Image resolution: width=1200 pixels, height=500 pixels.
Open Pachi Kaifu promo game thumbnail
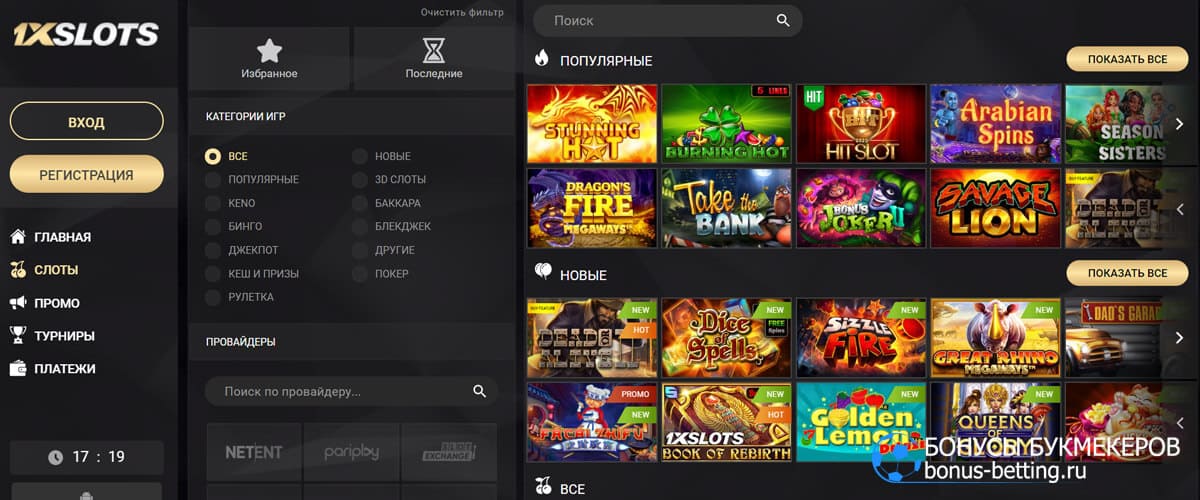592,421
